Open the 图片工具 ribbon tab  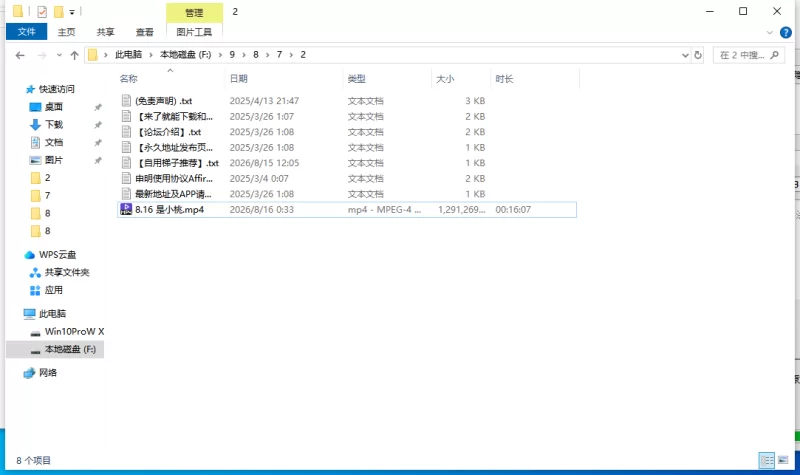coord(194,32)
